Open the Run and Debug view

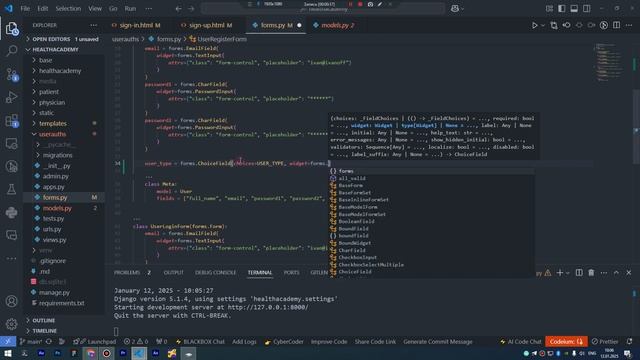12,97
